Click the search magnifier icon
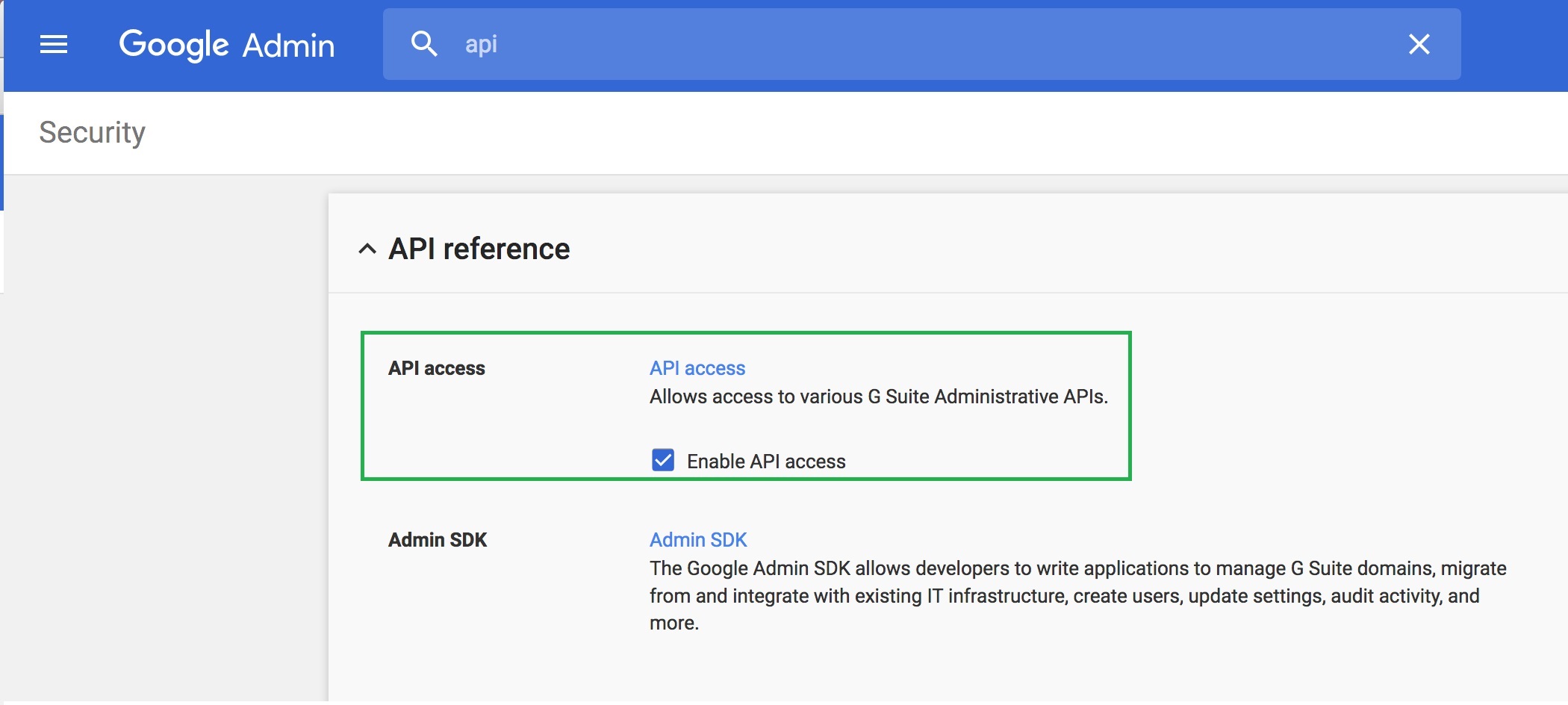Image resolution: width=1568 pixels, height=705 pixels. coord(424,44)
